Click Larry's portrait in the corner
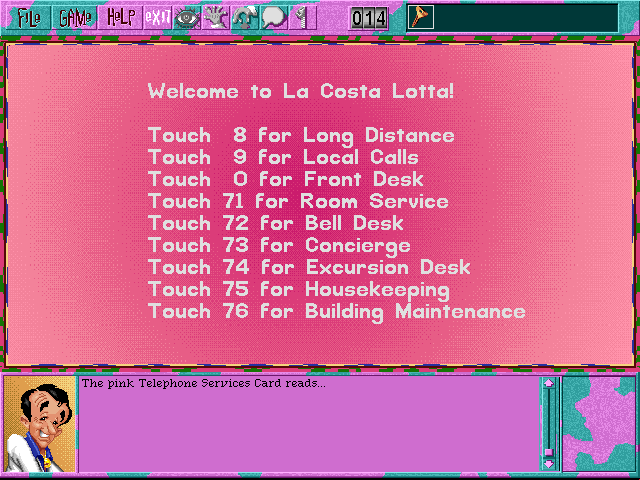This screenshot has width=640, height=480. (x=40, y=424)
